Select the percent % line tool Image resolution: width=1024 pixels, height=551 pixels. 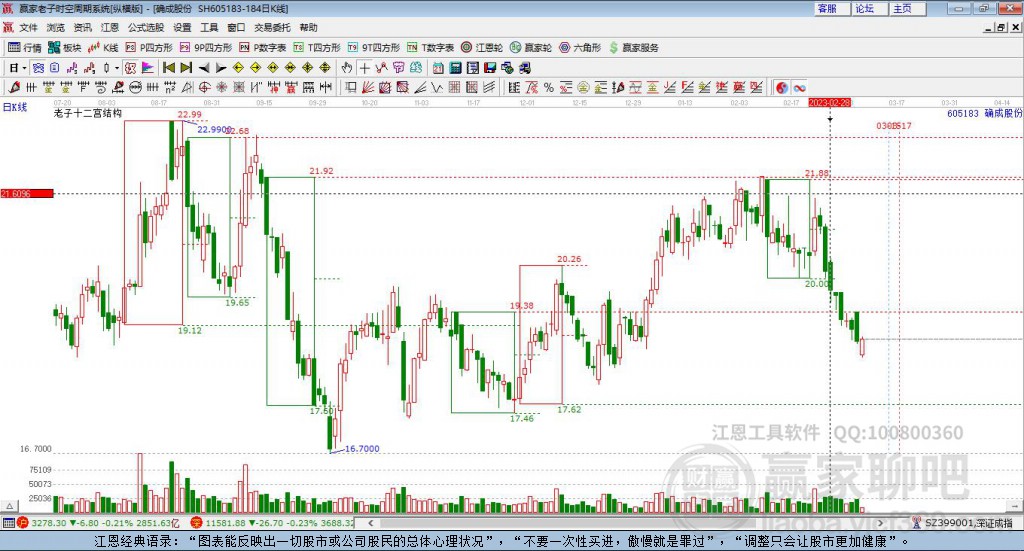(x=549, y=87)
